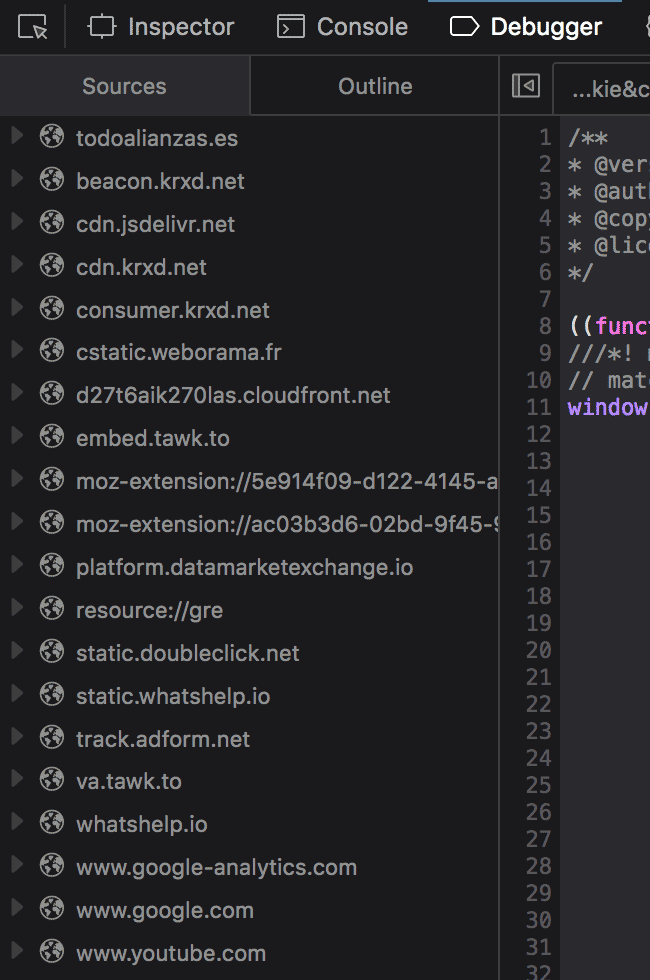
Task: Expand the whatshelp.io arrow
Action: point(18,823)
